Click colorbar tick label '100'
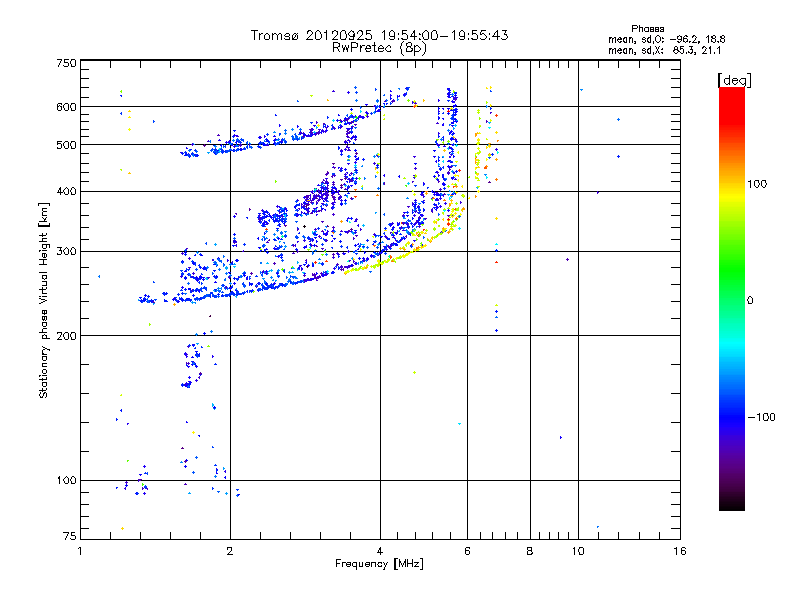Screen dimensions: 800x600 click(x=757, y=184)
